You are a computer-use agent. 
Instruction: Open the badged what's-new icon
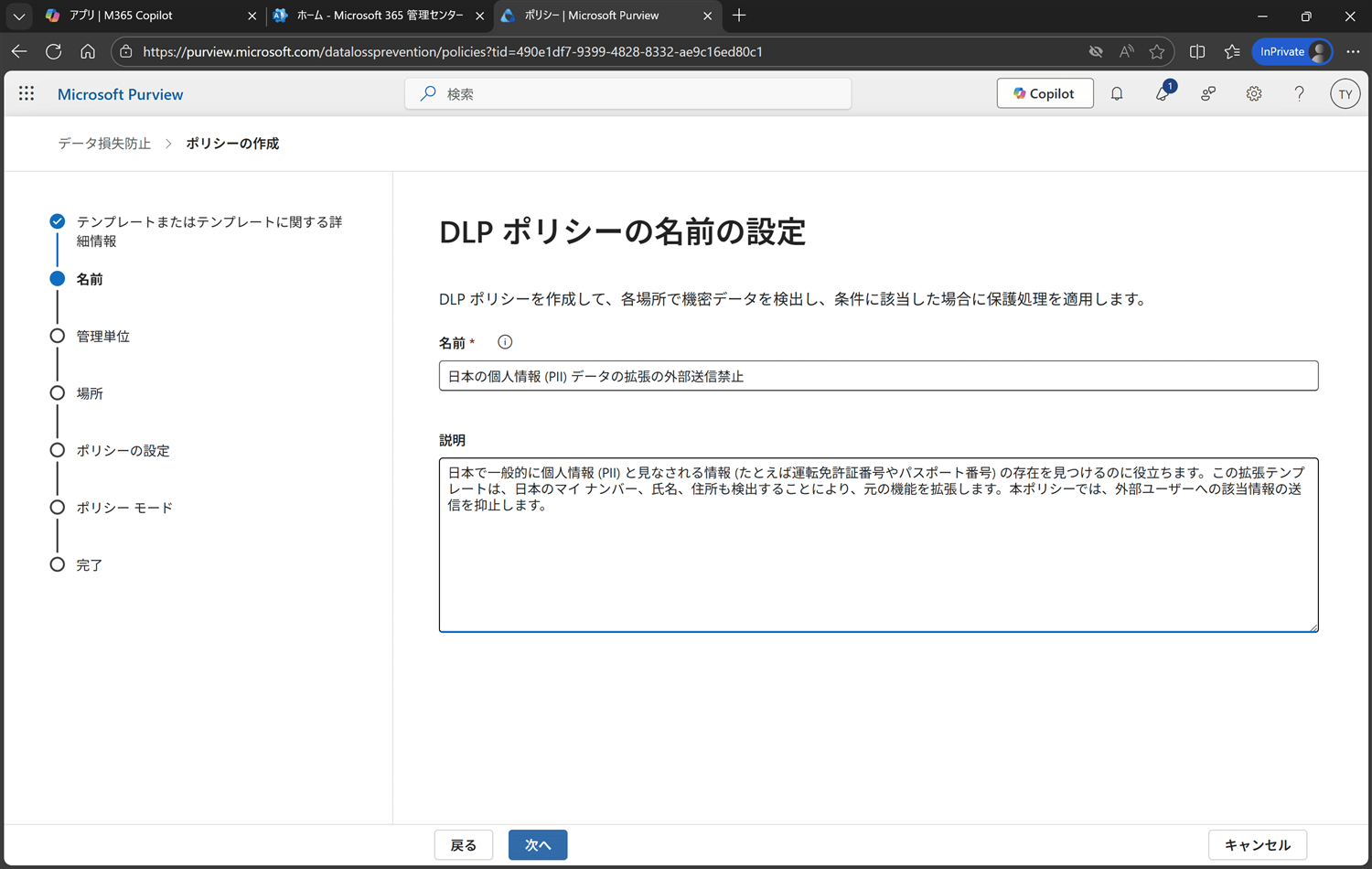click(x=1163, y=92)
